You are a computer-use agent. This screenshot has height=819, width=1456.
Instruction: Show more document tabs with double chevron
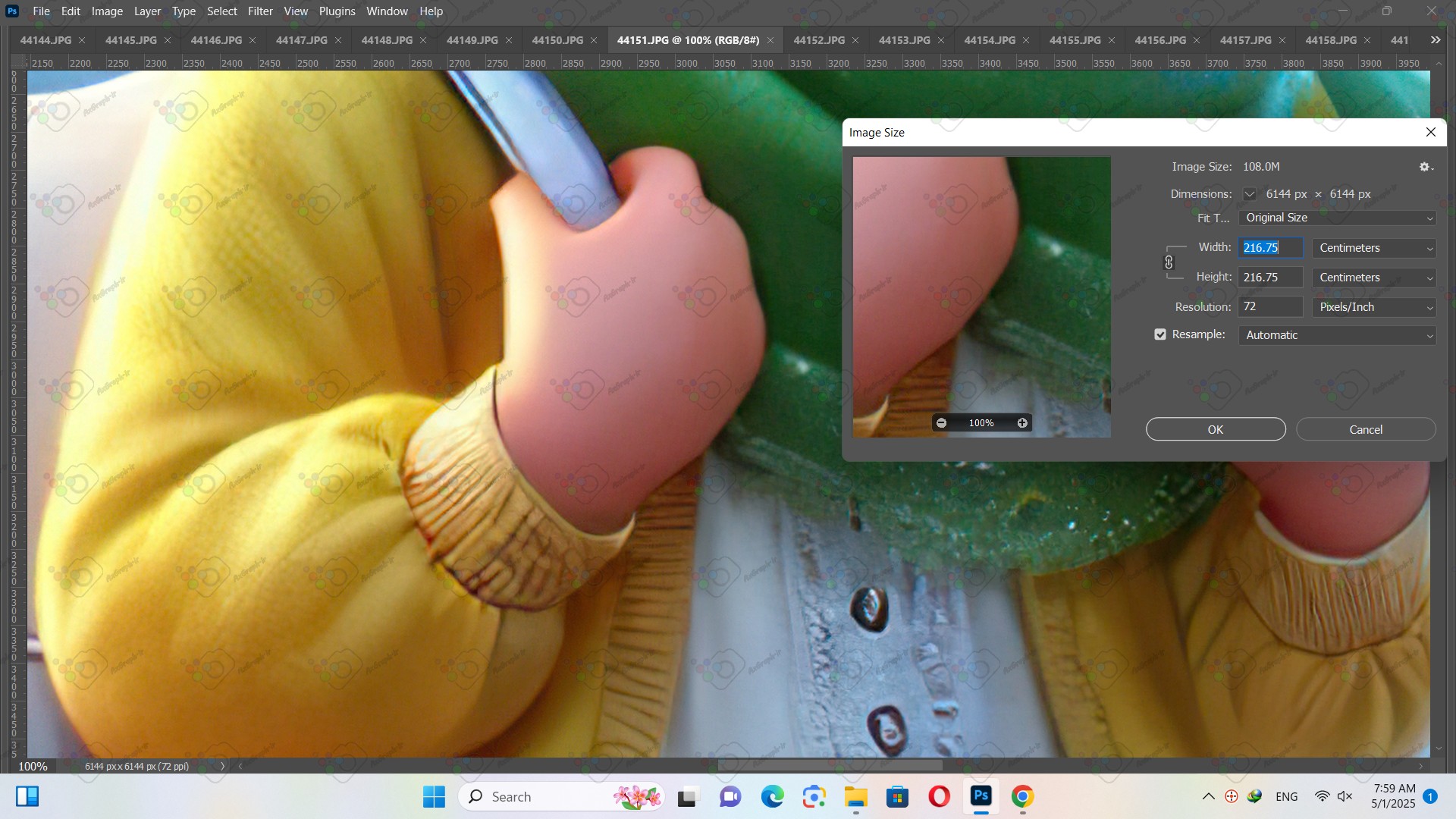(1436, 40)
